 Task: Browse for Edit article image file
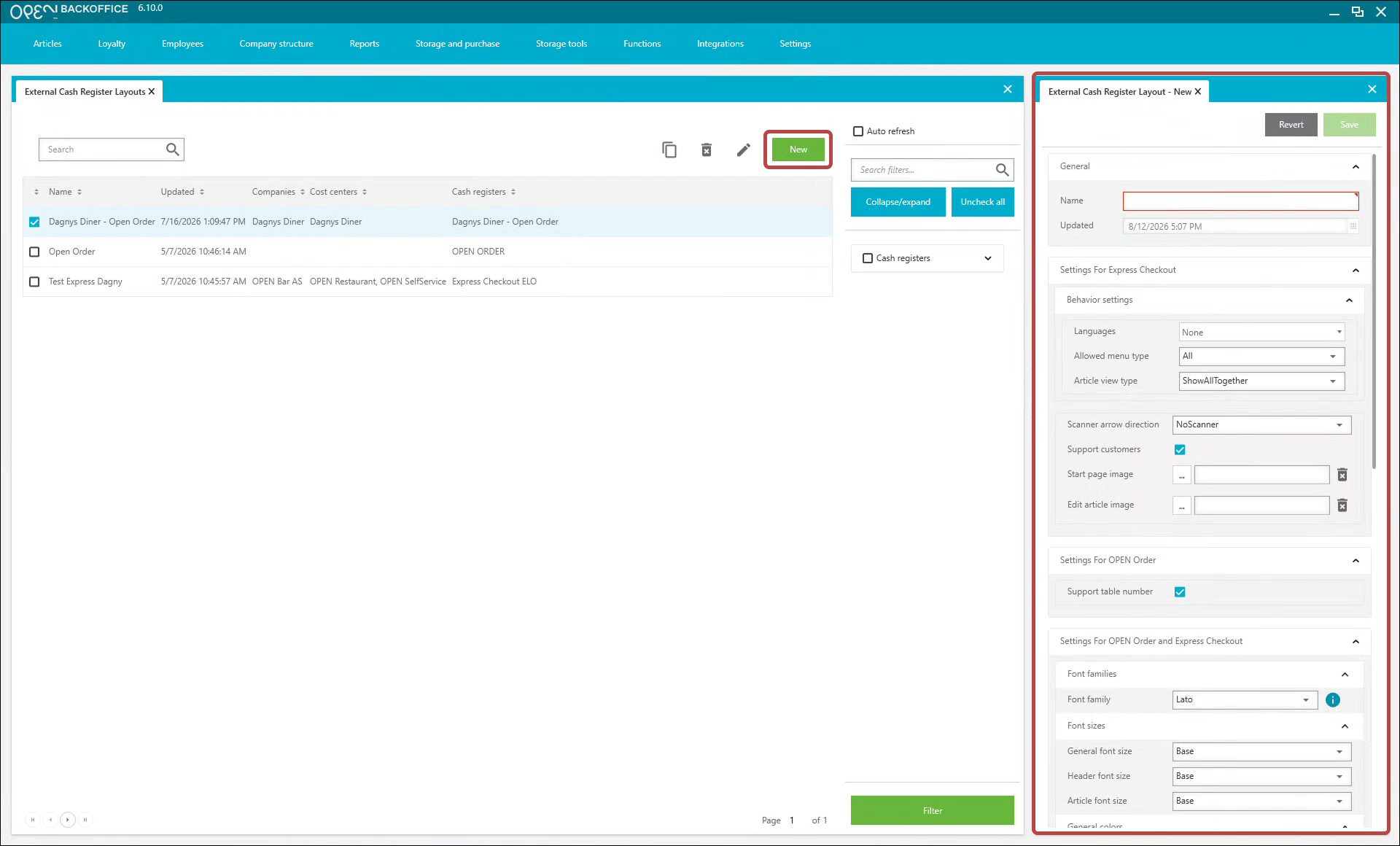coord(1182,505)
